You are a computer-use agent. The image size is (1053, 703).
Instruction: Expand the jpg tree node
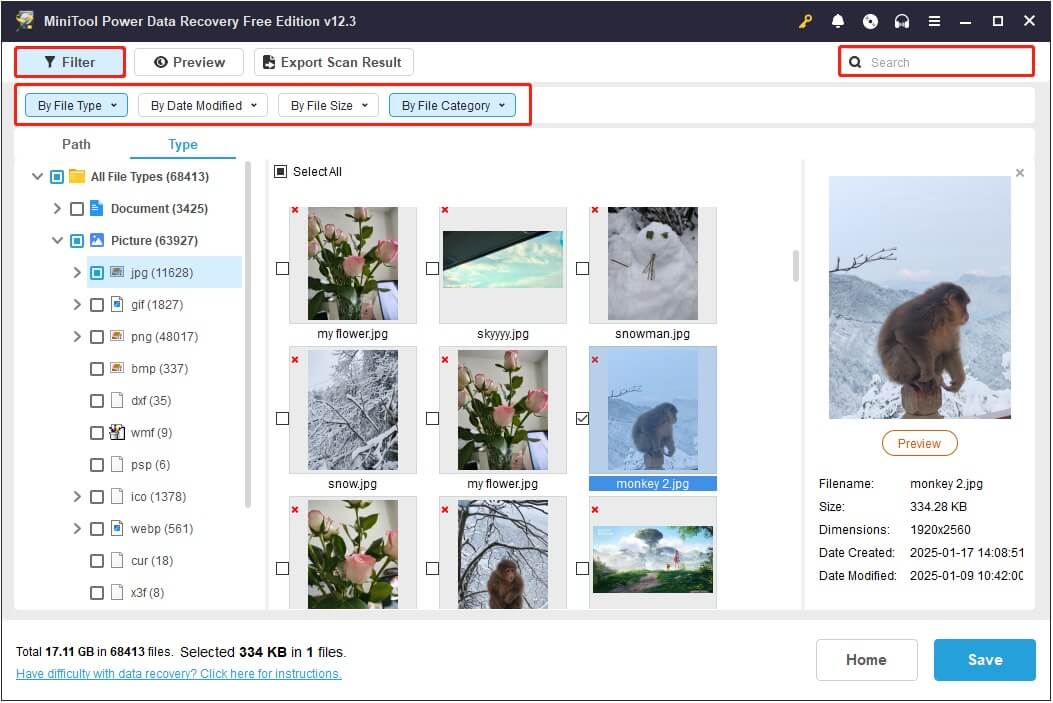[77, 273]
